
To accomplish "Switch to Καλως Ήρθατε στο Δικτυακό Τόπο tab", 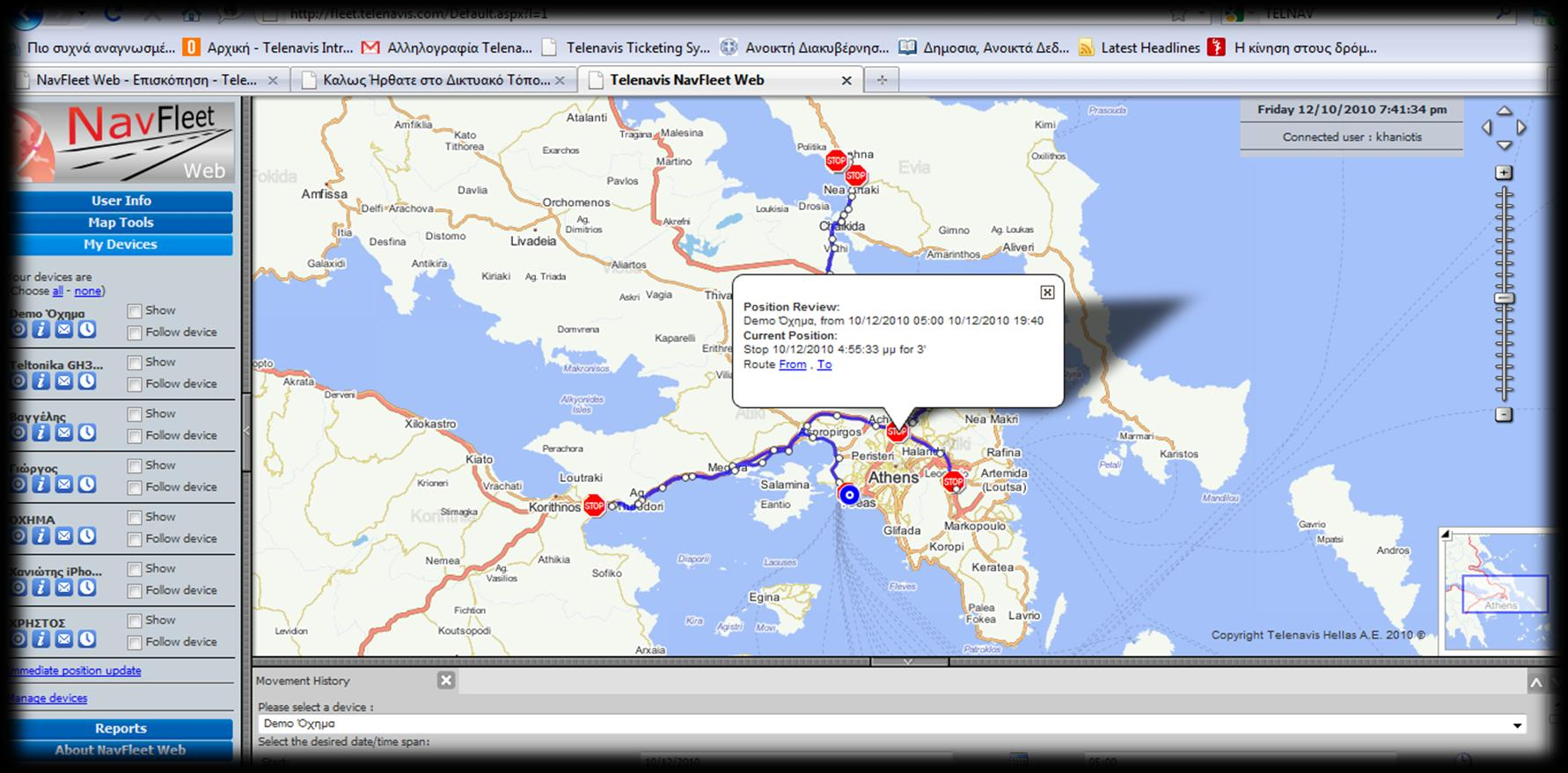I will (435, 80).
